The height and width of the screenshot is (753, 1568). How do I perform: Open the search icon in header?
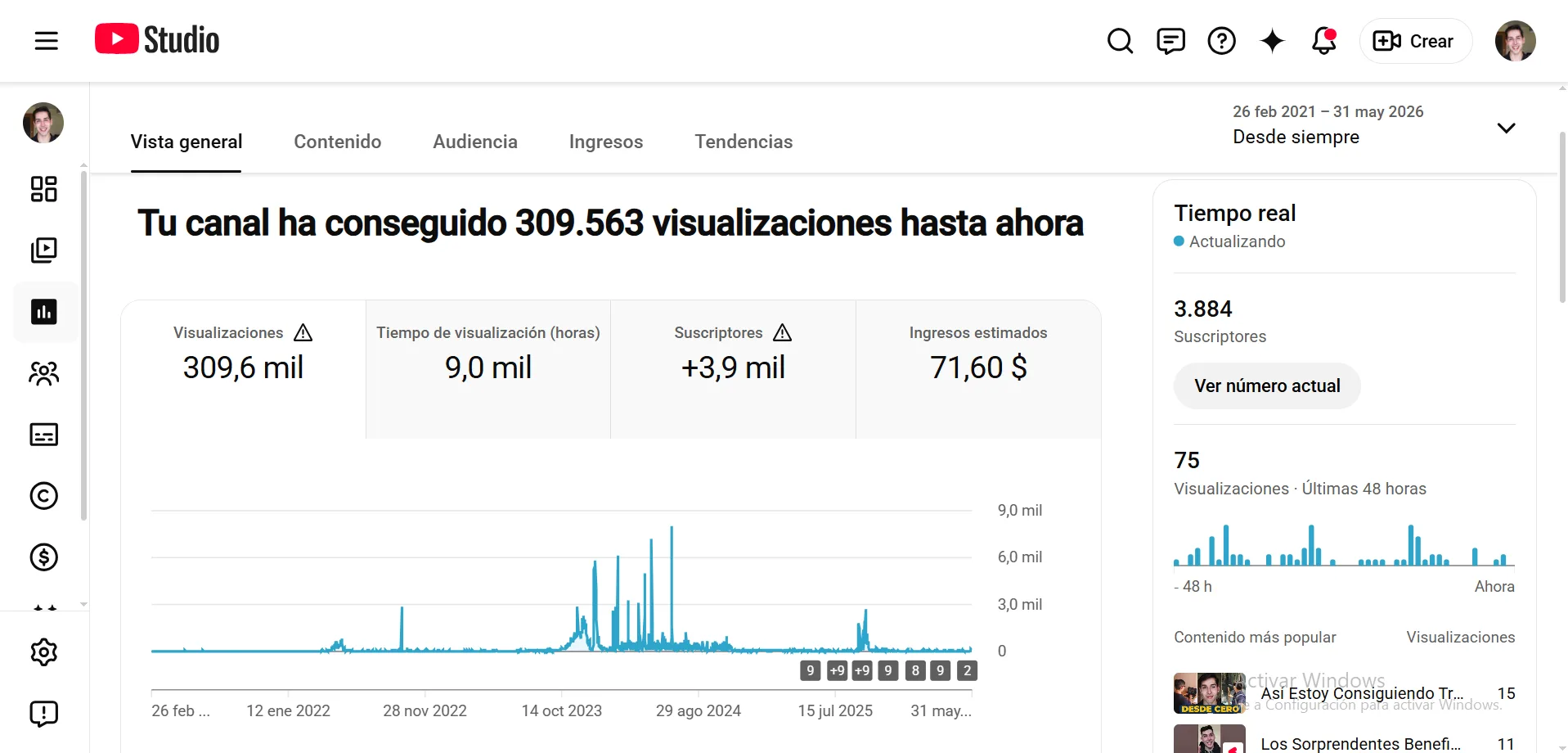click(x=1120, y=41)
